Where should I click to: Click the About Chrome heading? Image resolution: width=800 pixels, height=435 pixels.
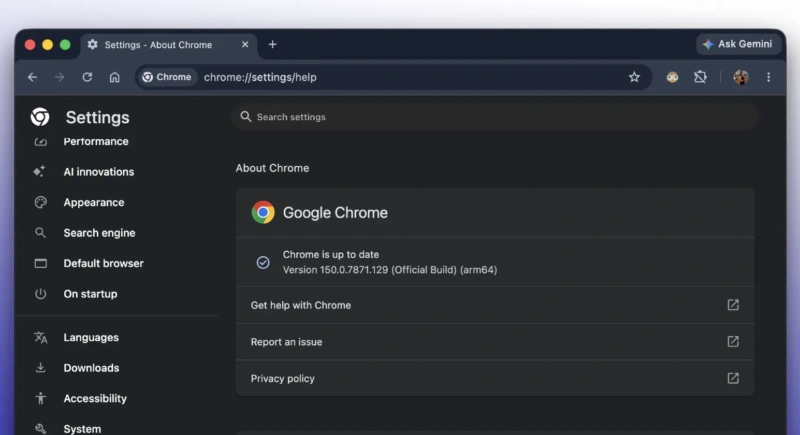click(x=272, y=168)
